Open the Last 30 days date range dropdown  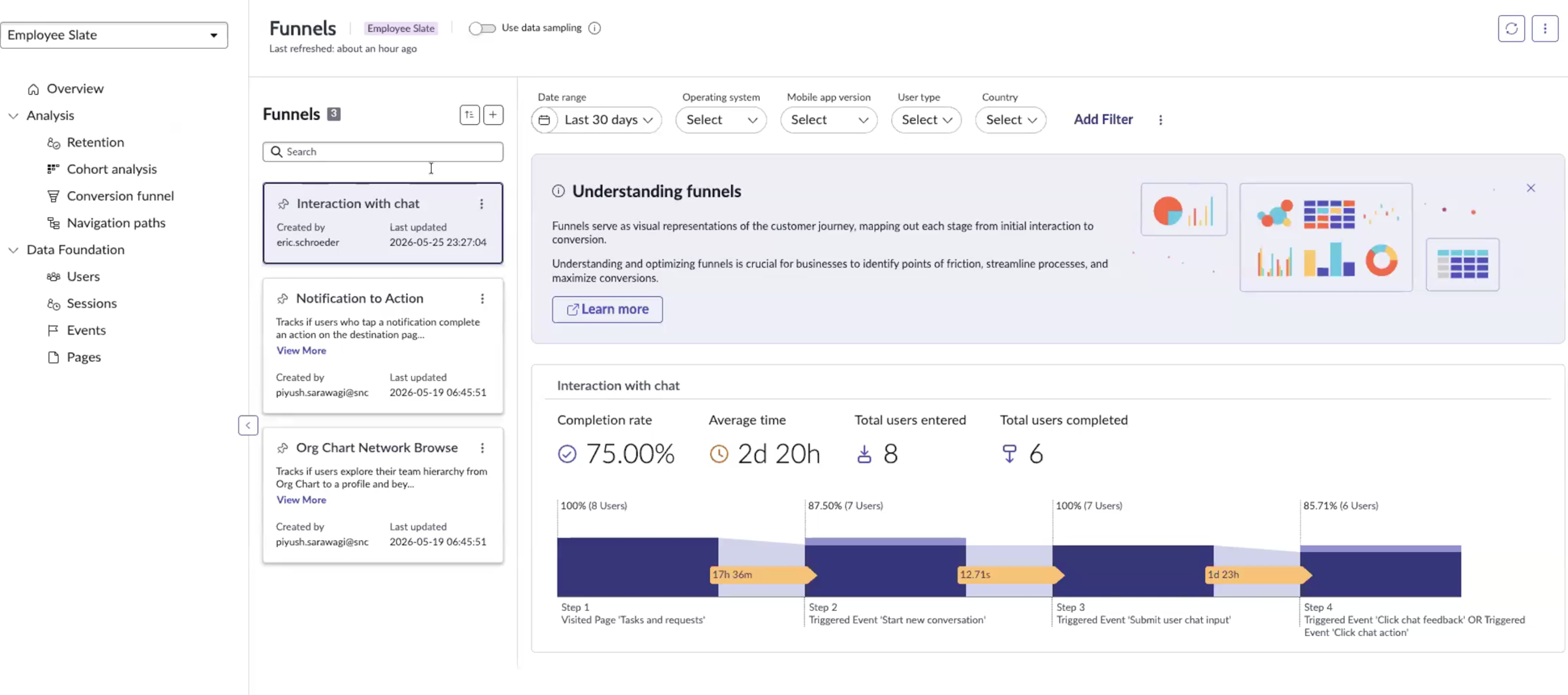pyautogui.click(x=596, y=120)
